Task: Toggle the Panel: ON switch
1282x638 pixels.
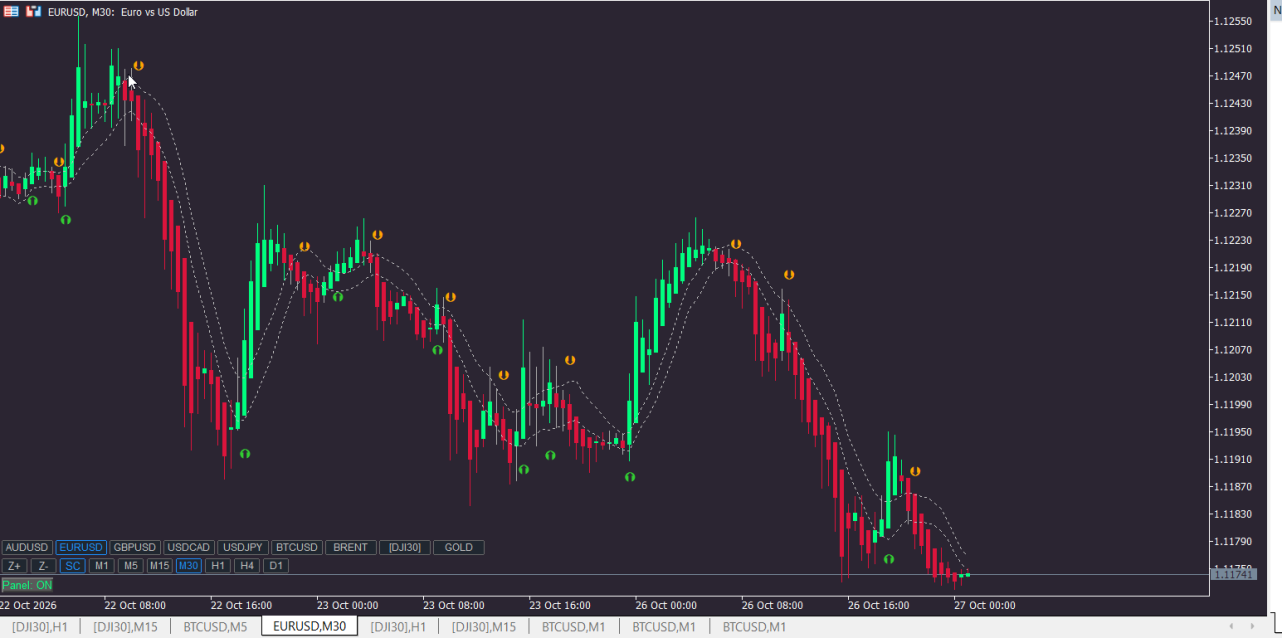Action: point(28,585)
